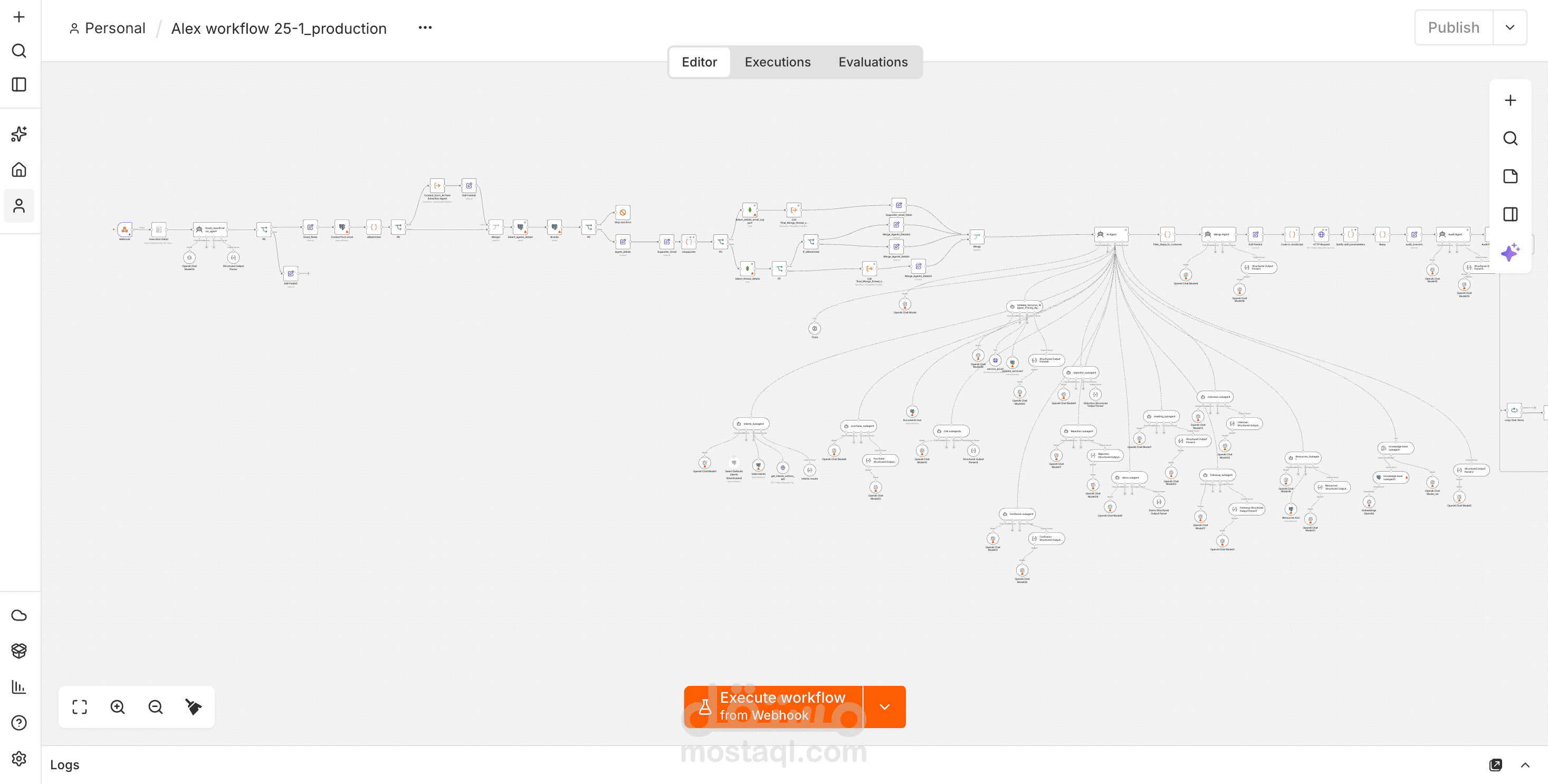Click the workflow name Alex workflow 25-1_production
Viewport: 1548px width, 784px height.
pos(279,28)
